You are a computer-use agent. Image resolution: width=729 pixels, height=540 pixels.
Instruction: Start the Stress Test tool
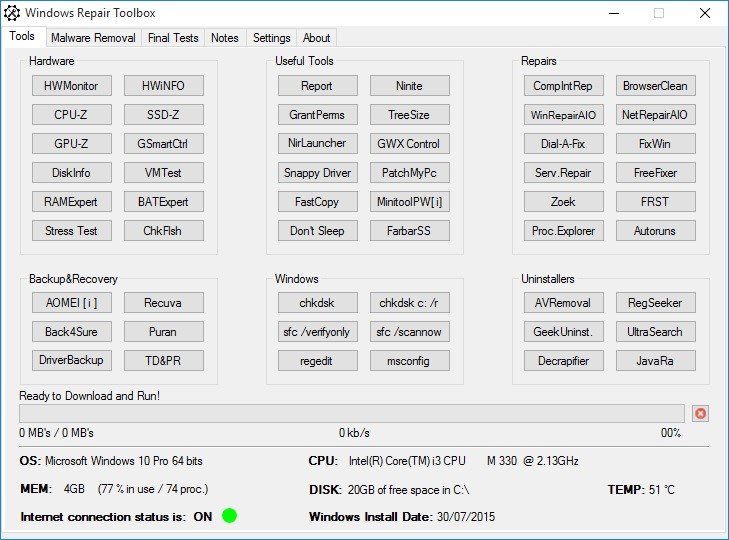72,231
